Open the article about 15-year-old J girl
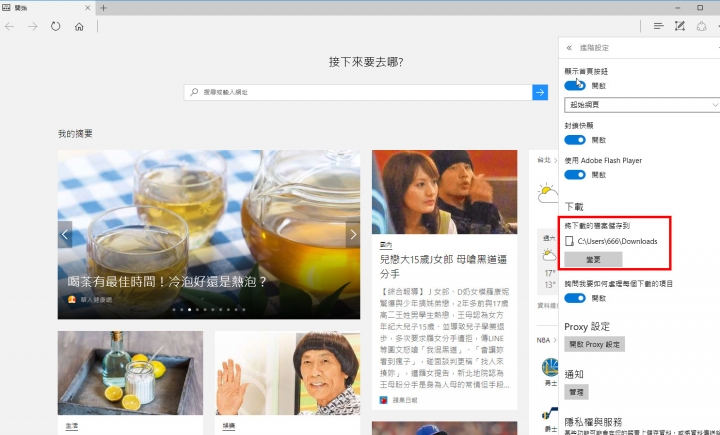The image size is (720, 435). pyautogui.click(x=443, y=266)
